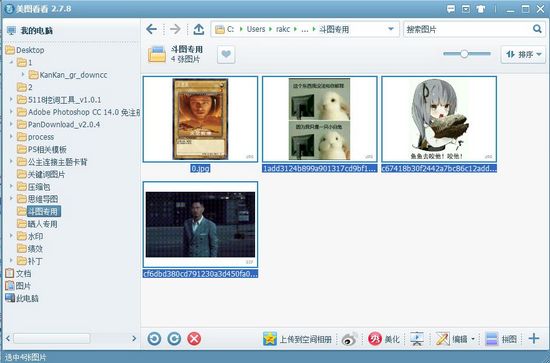Click rakc in address path
The height and width of the screenshot is (363, 550).
click(x=283, y=29)
